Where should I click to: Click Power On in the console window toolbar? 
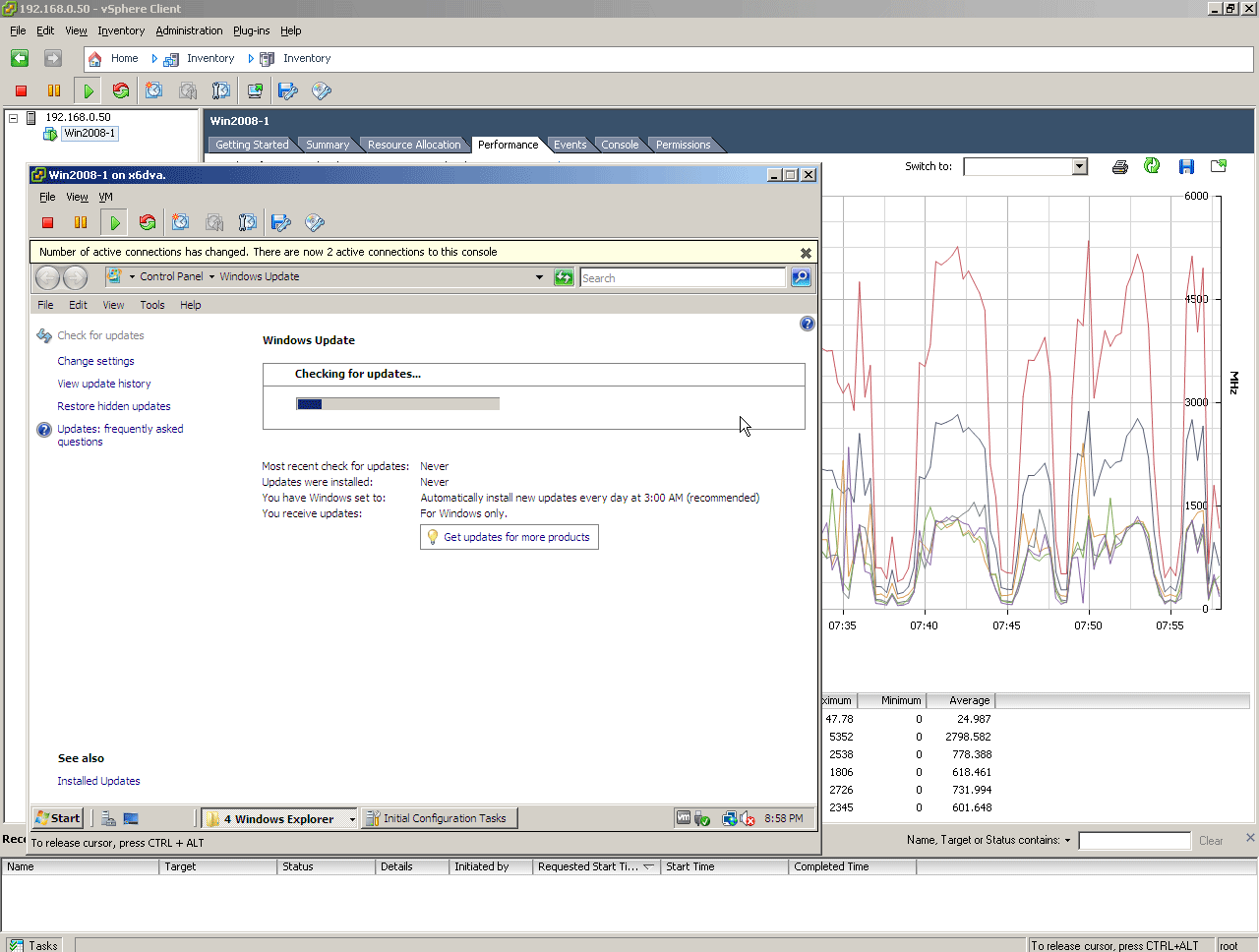pyautogui.click(x=115, y=222)
